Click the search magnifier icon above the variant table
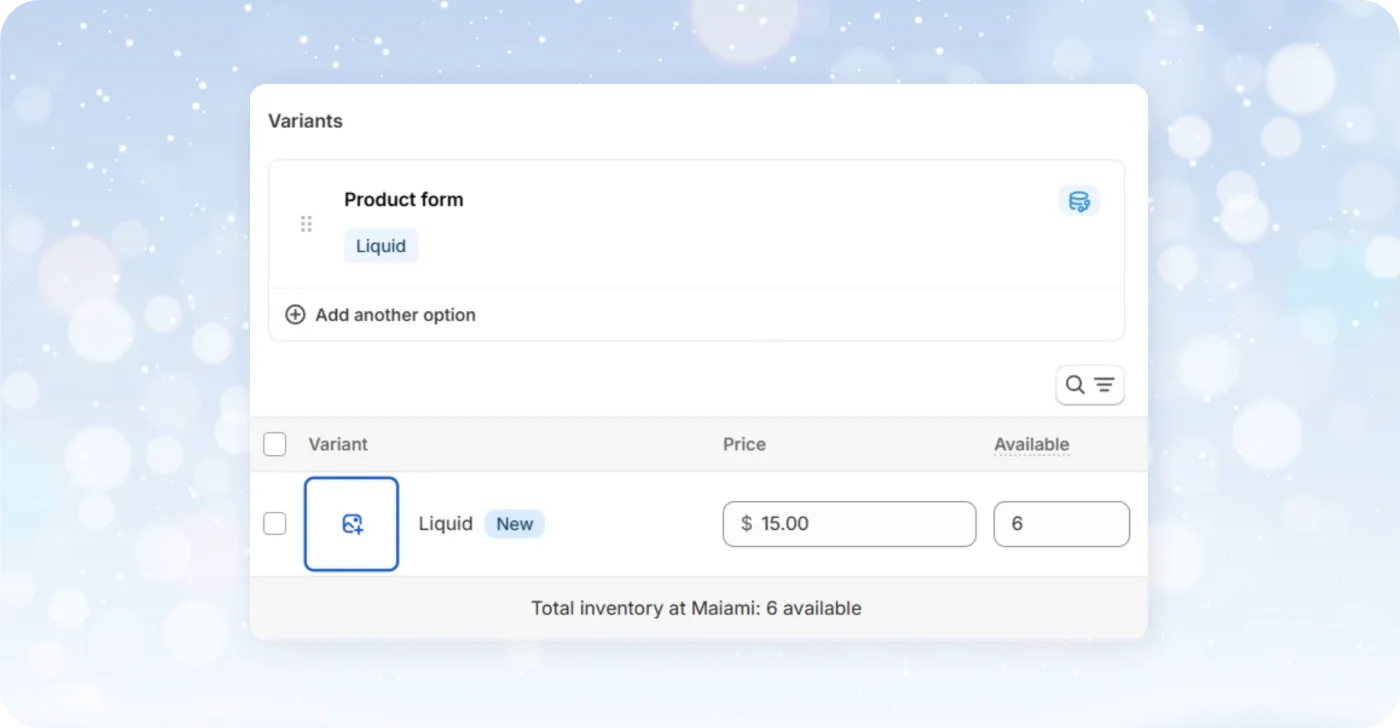 1076,384
